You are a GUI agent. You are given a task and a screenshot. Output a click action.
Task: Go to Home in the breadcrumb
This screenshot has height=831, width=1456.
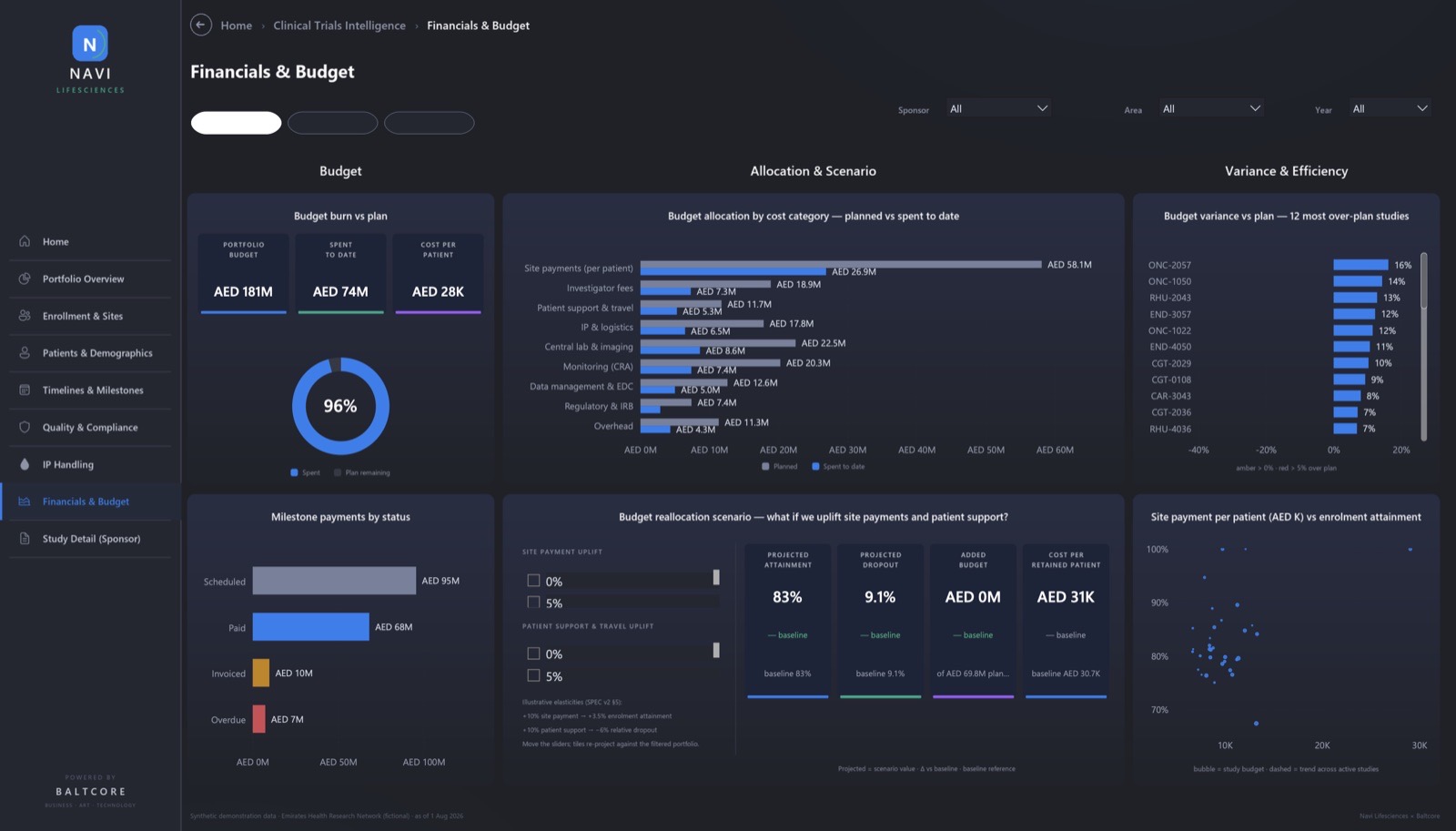pos(237,25)
